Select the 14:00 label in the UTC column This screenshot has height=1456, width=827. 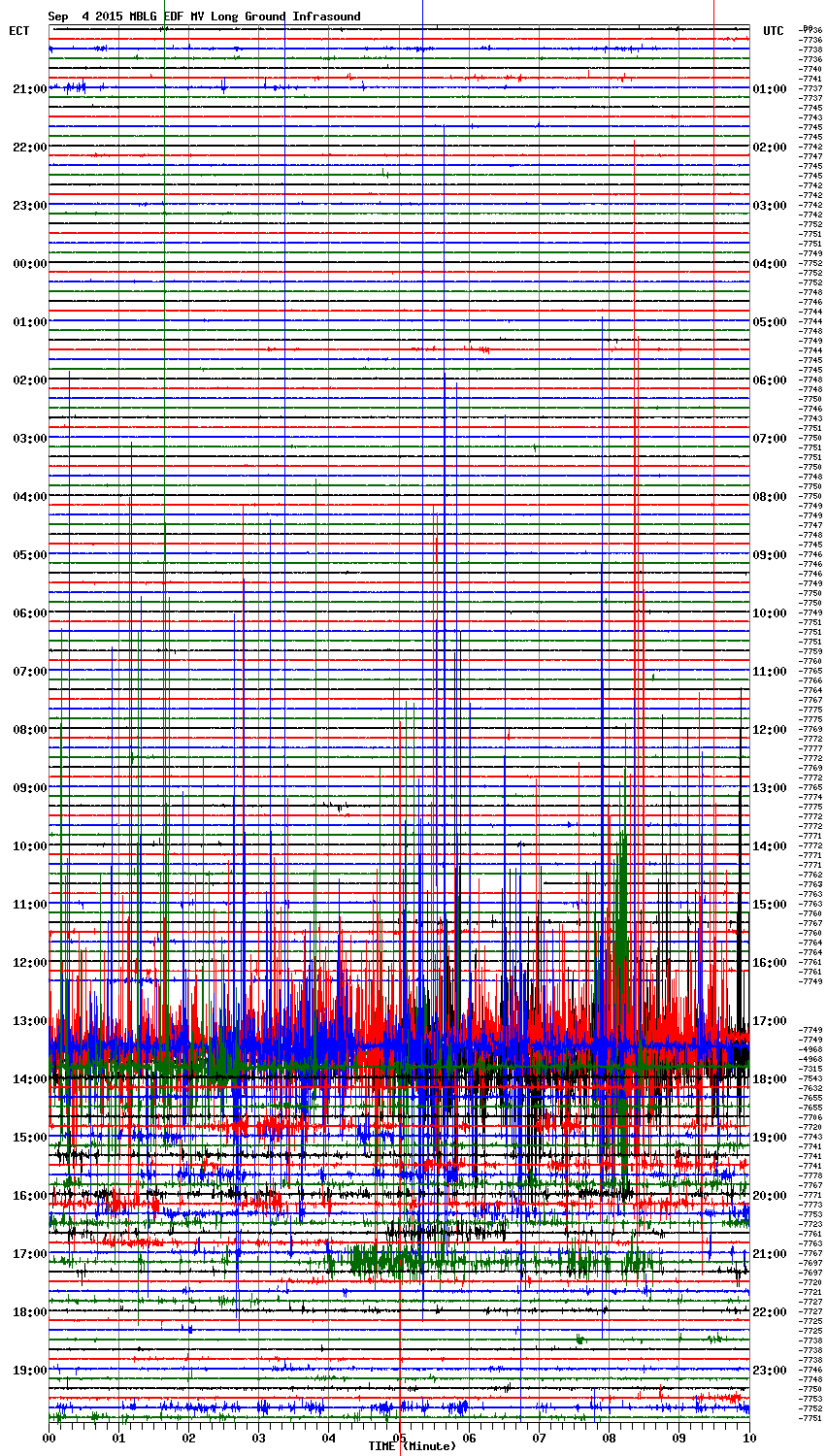770,846
